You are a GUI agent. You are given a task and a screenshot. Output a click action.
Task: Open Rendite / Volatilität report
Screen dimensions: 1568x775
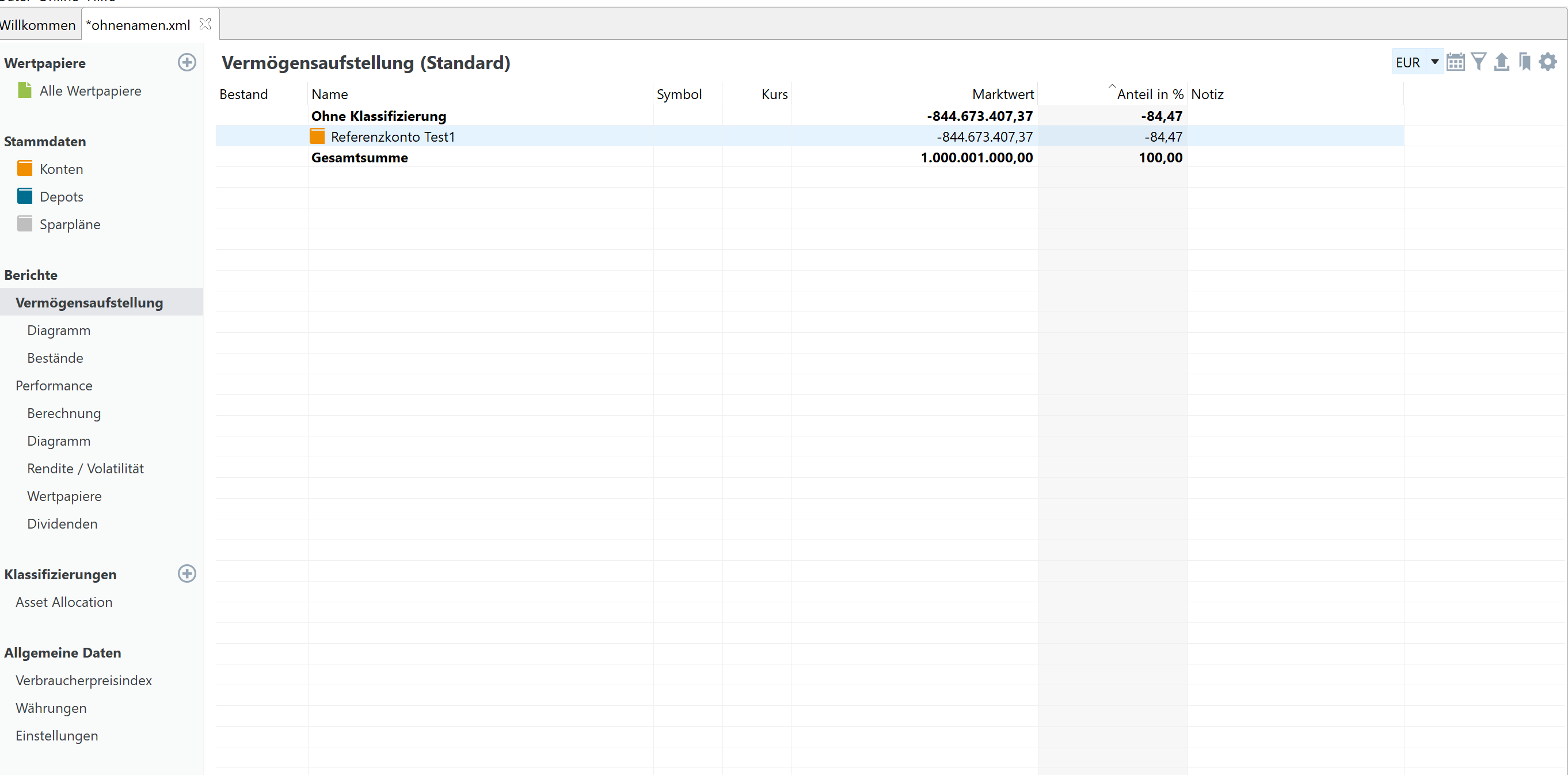pyautogui.click(x=86, y=469)
